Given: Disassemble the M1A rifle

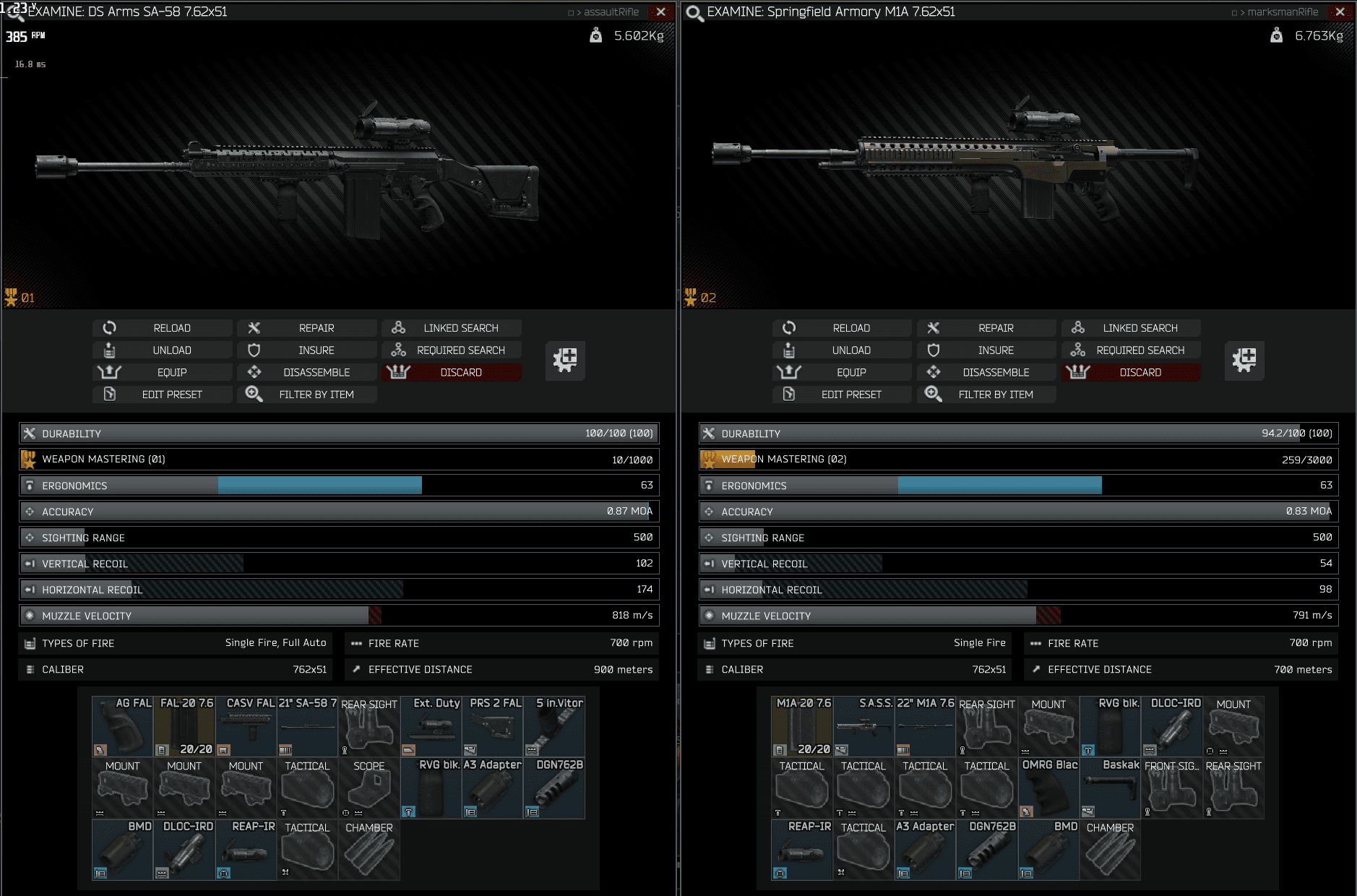Looking at the screenshot, I should click(x=986, y=372).
